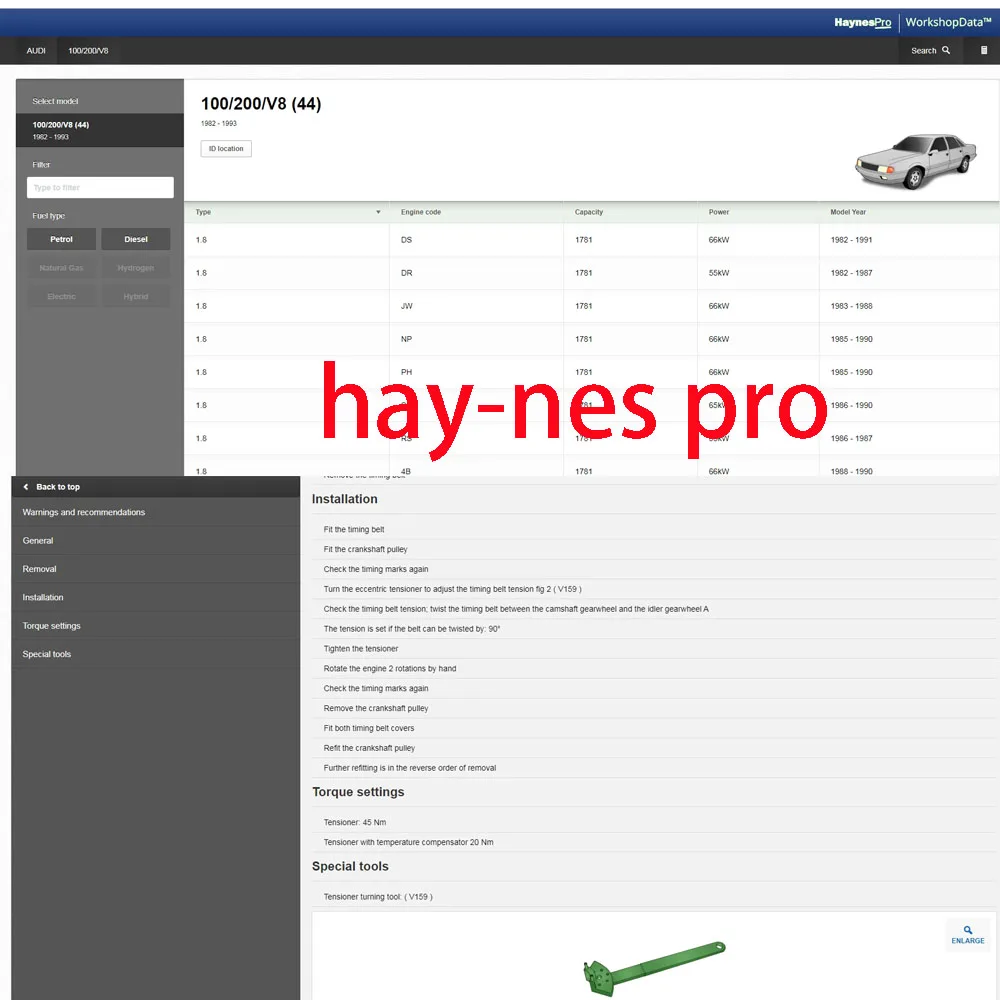Click the Audi sedan illustration
Image resolution: width=1000 pixels, height=1000 pixels.
(916, 158)
